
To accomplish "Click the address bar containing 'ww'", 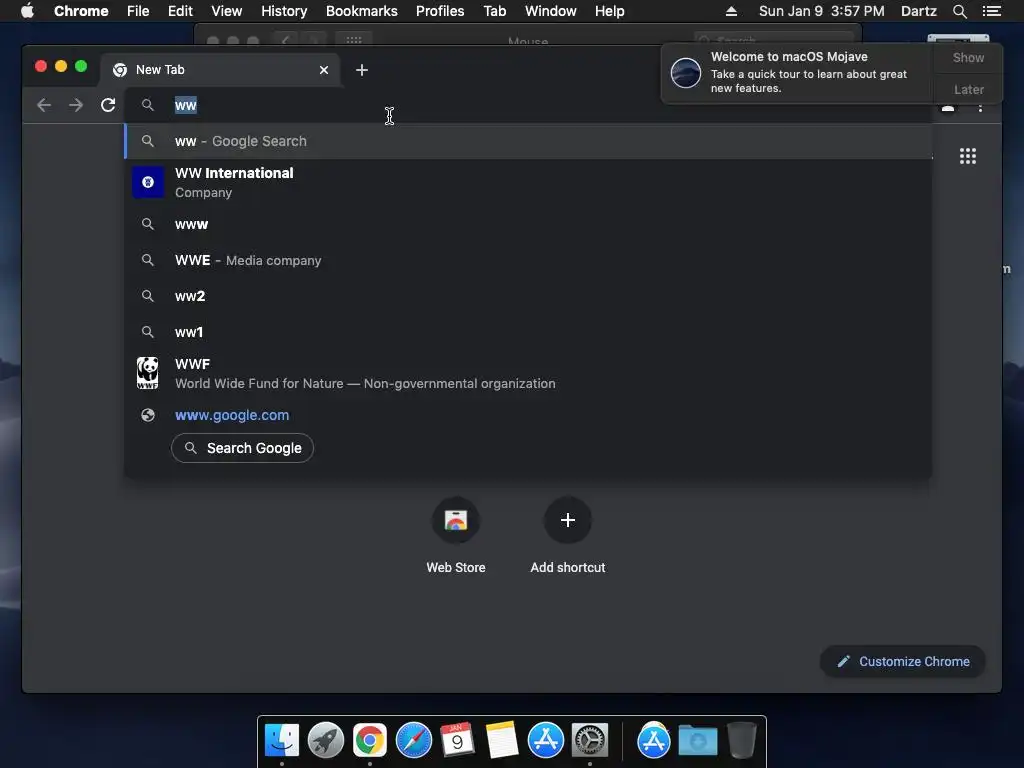I will tap(528, 105).
